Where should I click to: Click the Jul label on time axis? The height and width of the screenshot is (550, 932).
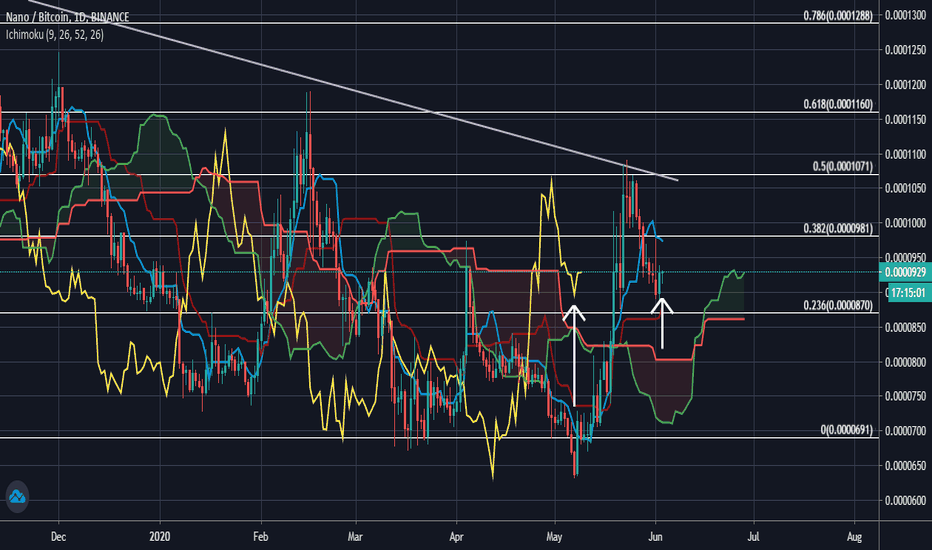coord(753,536)
